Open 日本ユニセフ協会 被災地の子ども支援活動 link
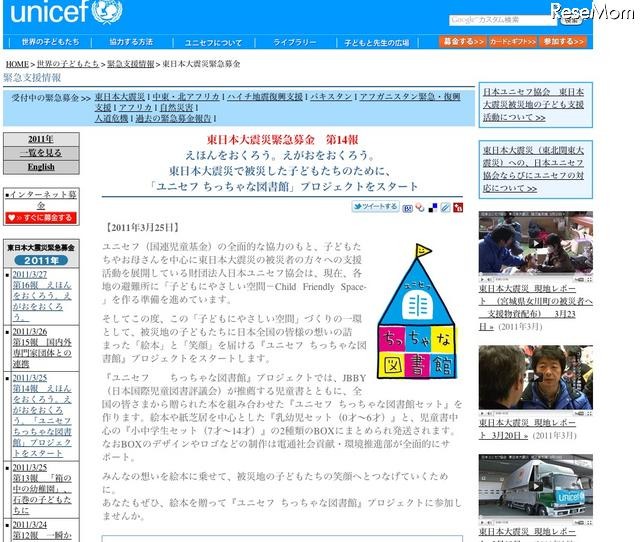Screen dimensions: 640x542 tap(533, 104)
